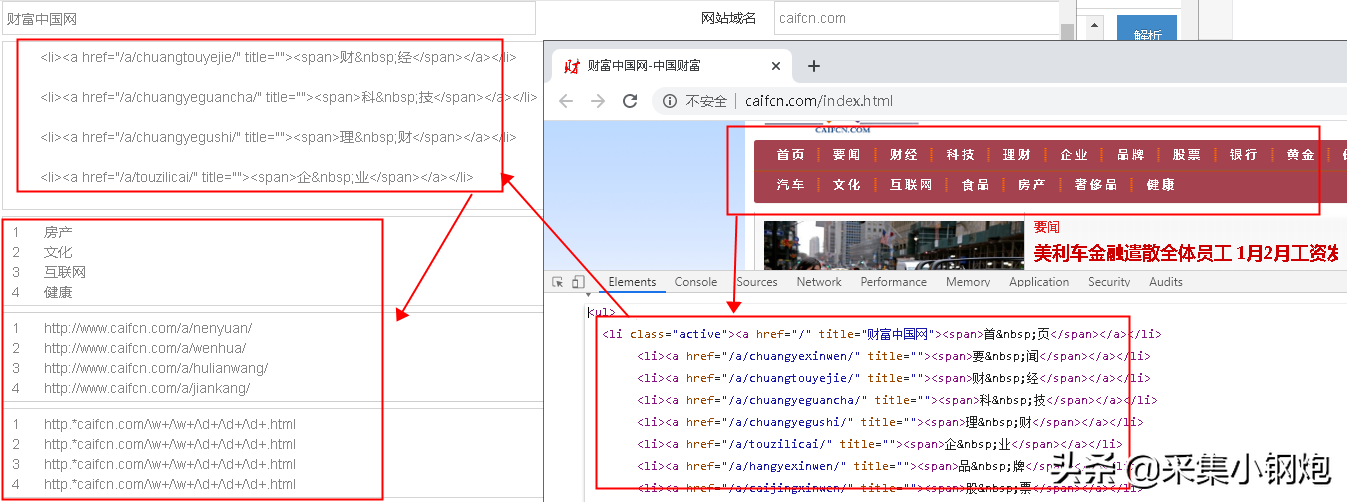This screenshot has height=502, width=1347.
Task: Open 银行 in site navigation
Action: (1244, 155)
